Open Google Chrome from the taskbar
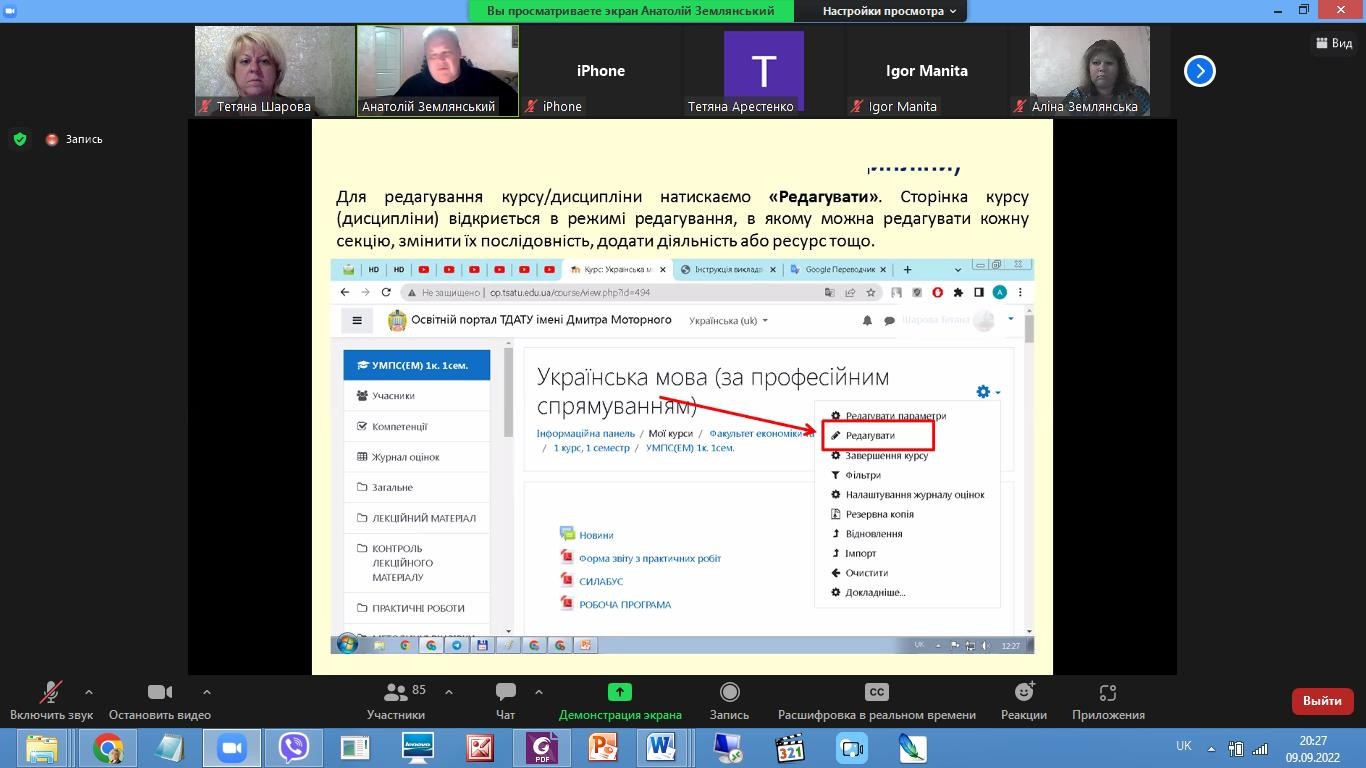 point(107,747)
